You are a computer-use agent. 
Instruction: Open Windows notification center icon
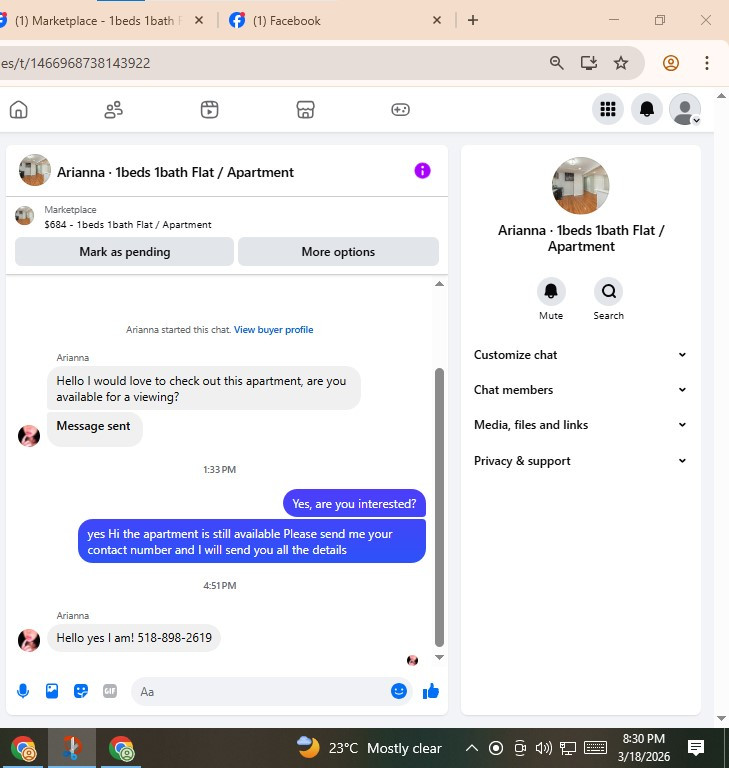click(696, 748)
